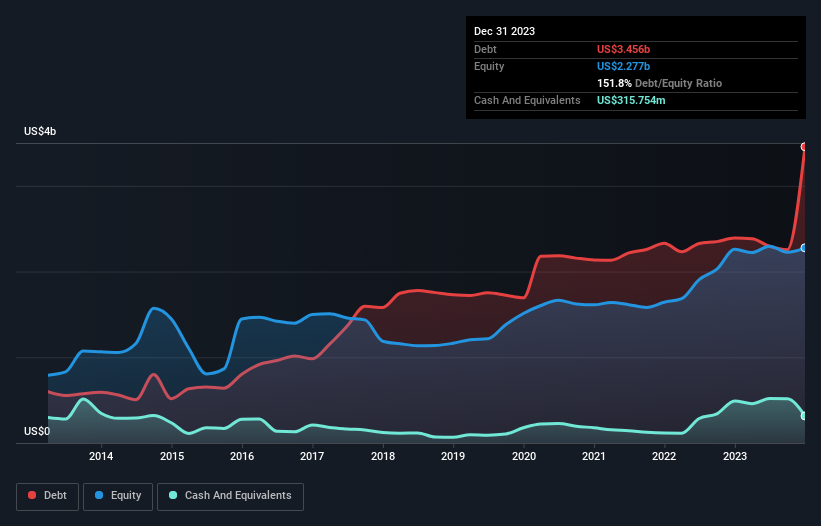The height and width of the screenshot is (526, 821).
Task: Click the 2014 x-axis label
Action: pos(101,456)
